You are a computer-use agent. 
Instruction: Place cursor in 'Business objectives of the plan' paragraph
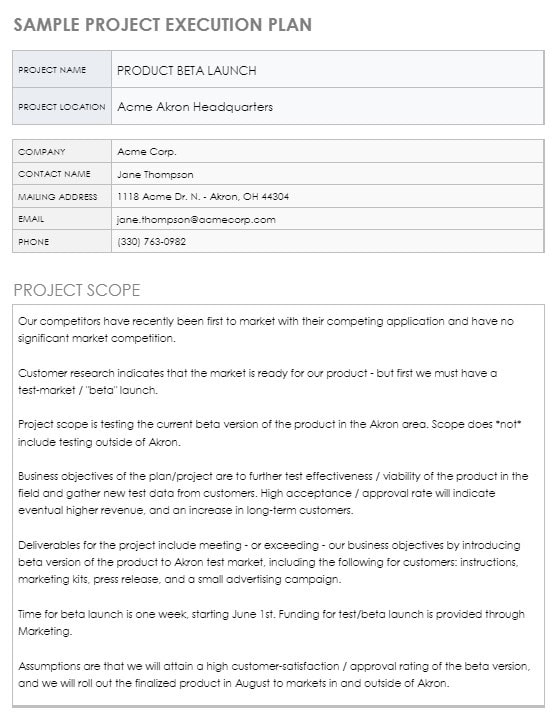tap(273, 493)
